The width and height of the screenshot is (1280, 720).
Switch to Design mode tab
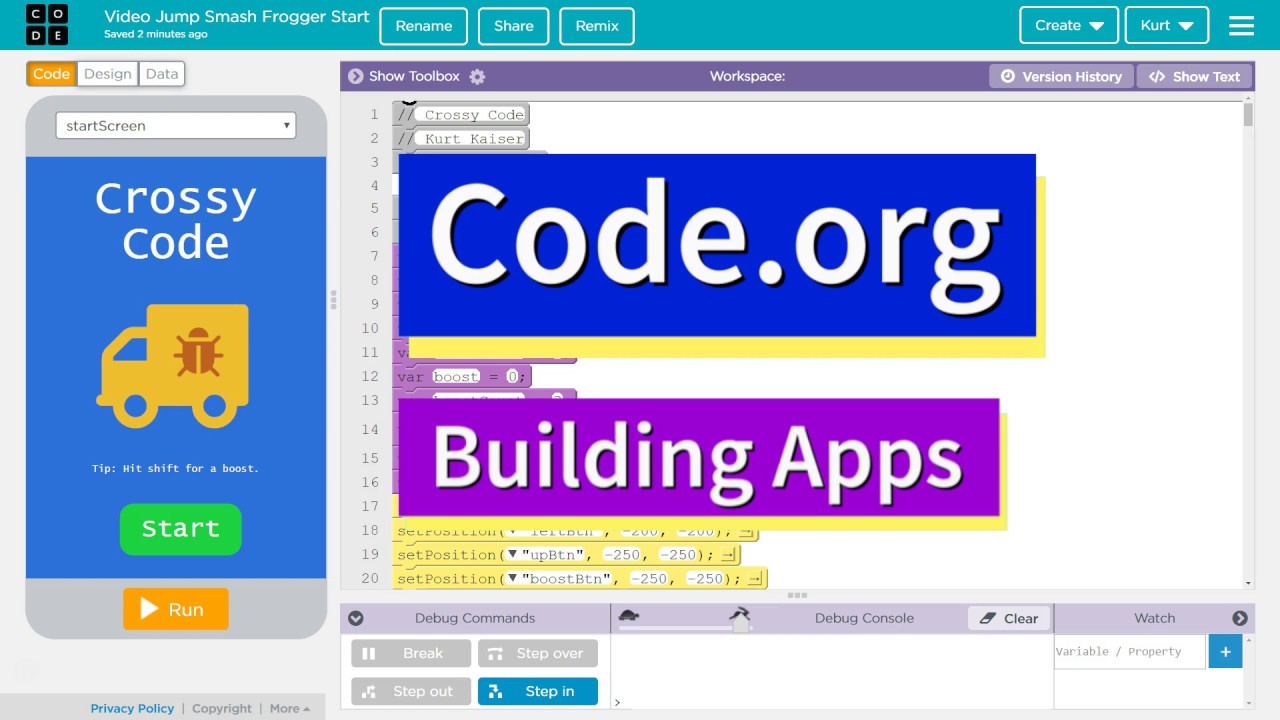(107, 74)
